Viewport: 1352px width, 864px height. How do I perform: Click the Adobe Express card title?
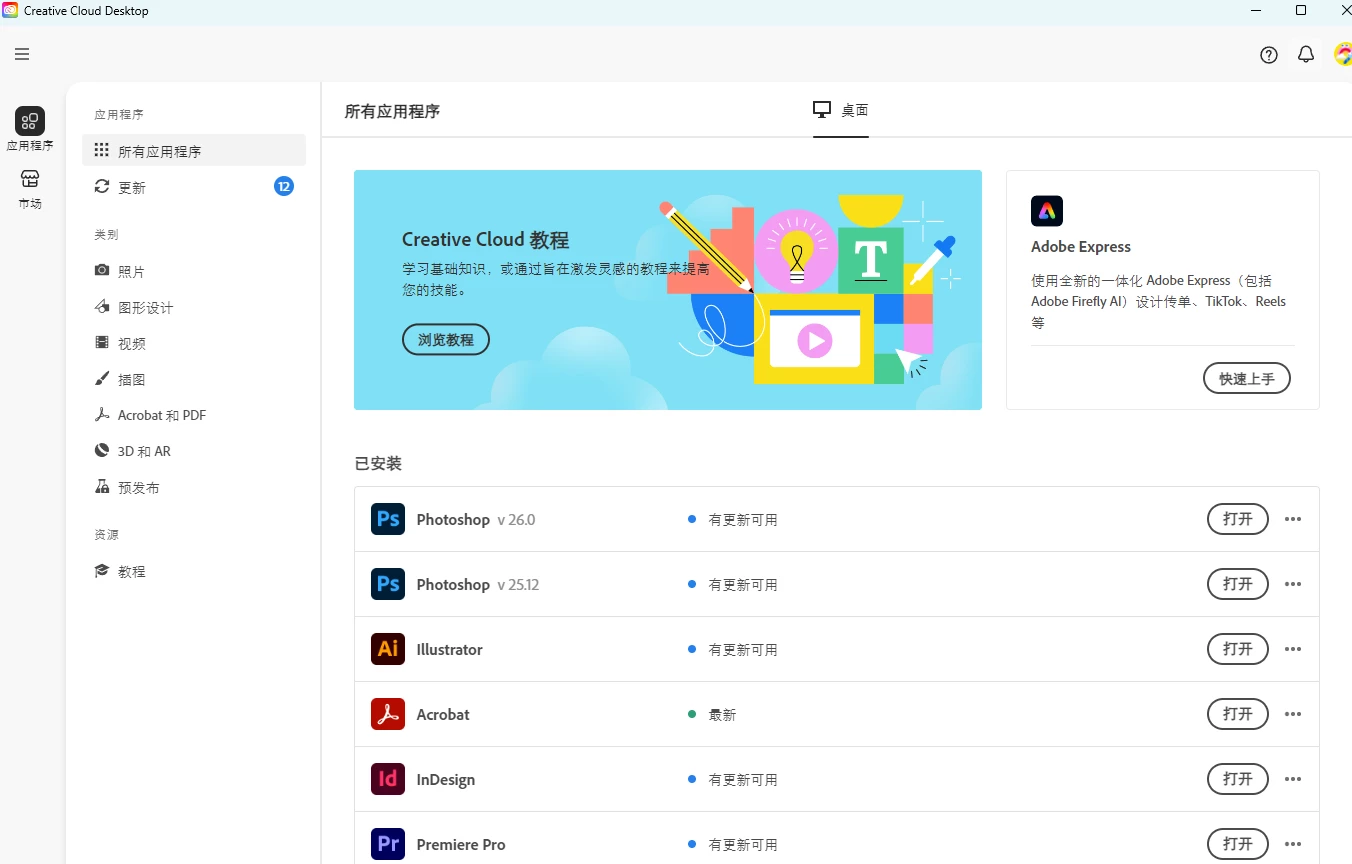tap(1081, 246)
